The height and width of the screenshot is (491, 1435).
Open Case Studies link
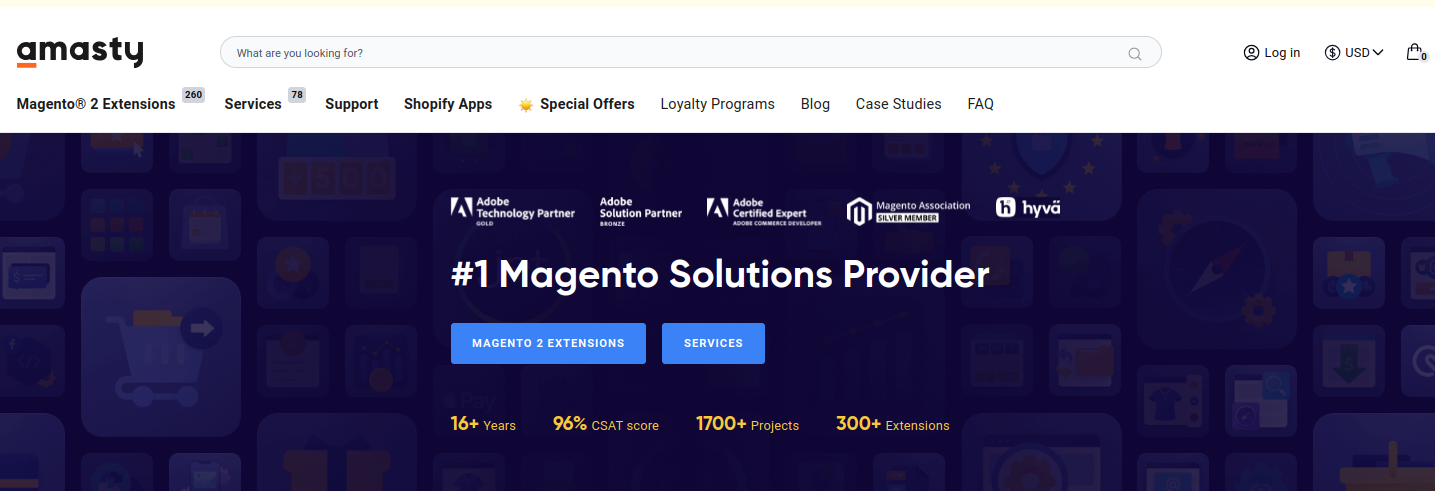pyautogui.click(x=898, y=104)
